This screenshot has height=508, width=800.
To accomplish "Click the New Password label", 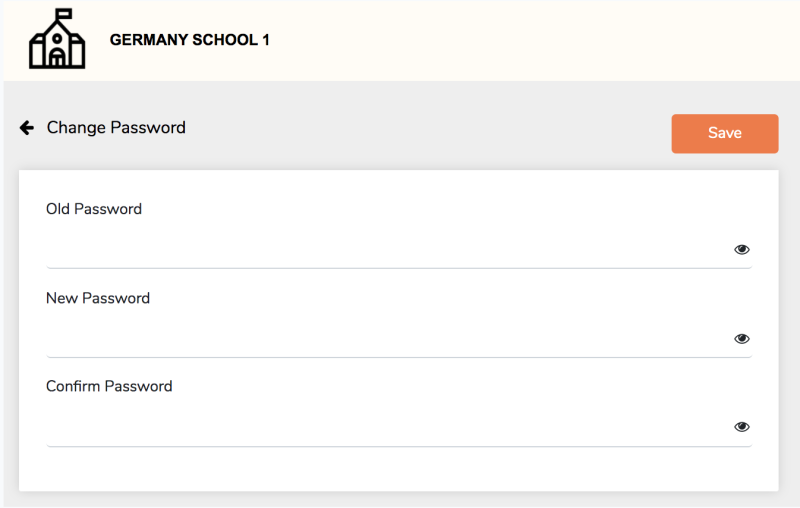I will tap(98, 298).
